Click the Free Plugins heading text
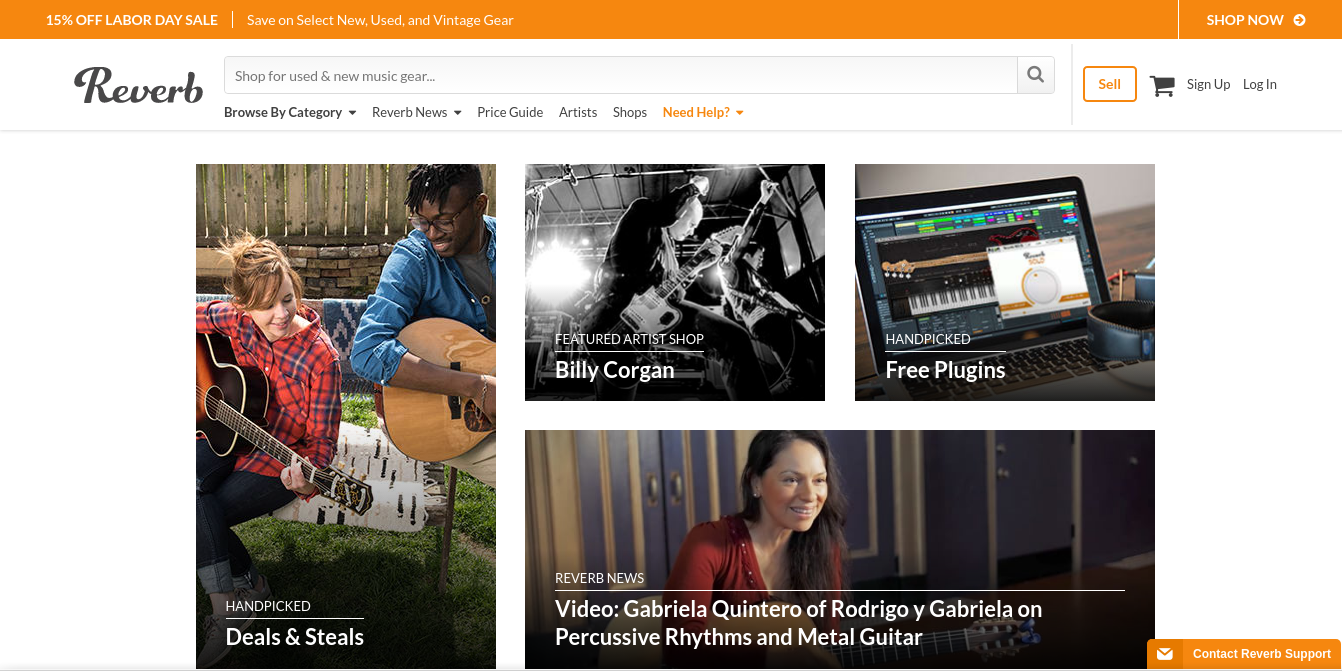 pos(945,370)
